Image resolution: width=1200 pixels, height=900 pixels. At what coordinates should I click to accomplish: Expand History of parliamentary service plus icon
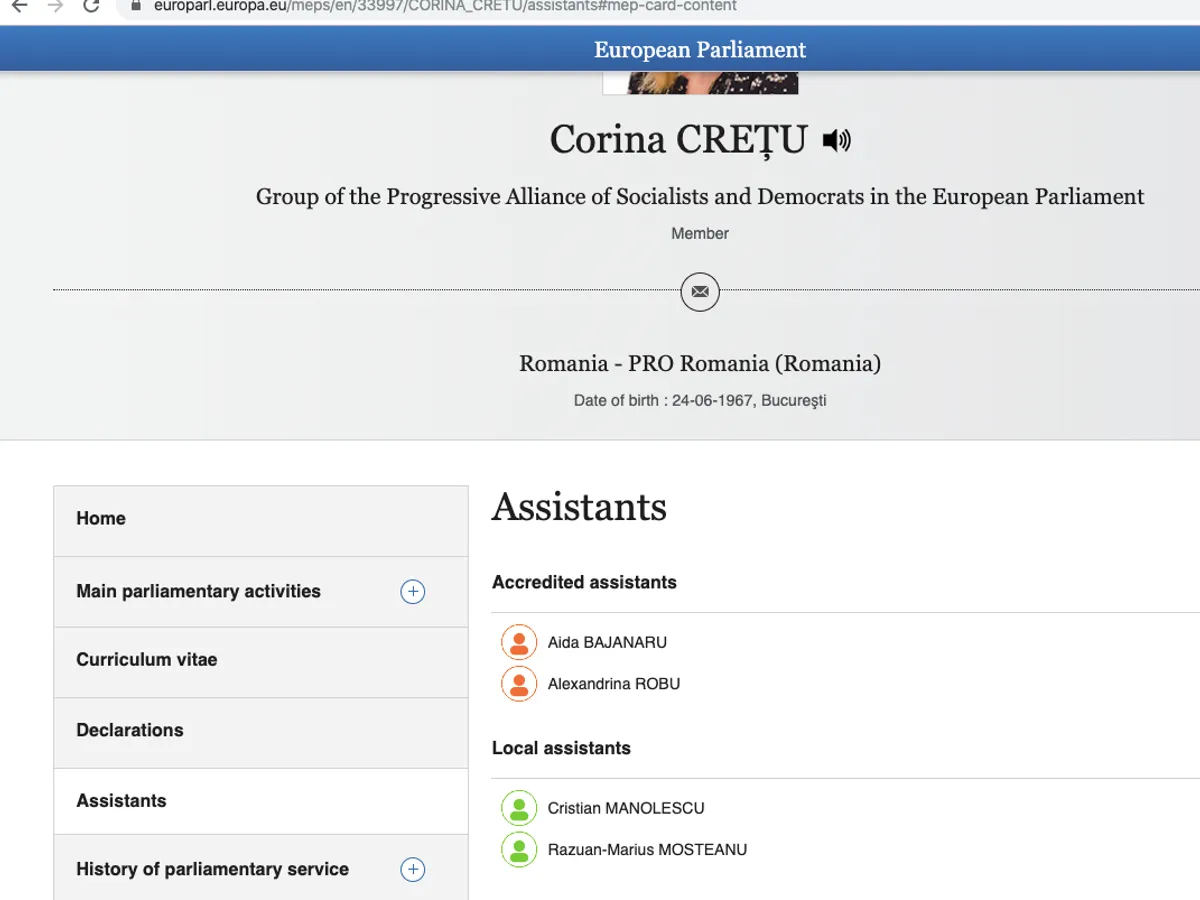point(412,870)
